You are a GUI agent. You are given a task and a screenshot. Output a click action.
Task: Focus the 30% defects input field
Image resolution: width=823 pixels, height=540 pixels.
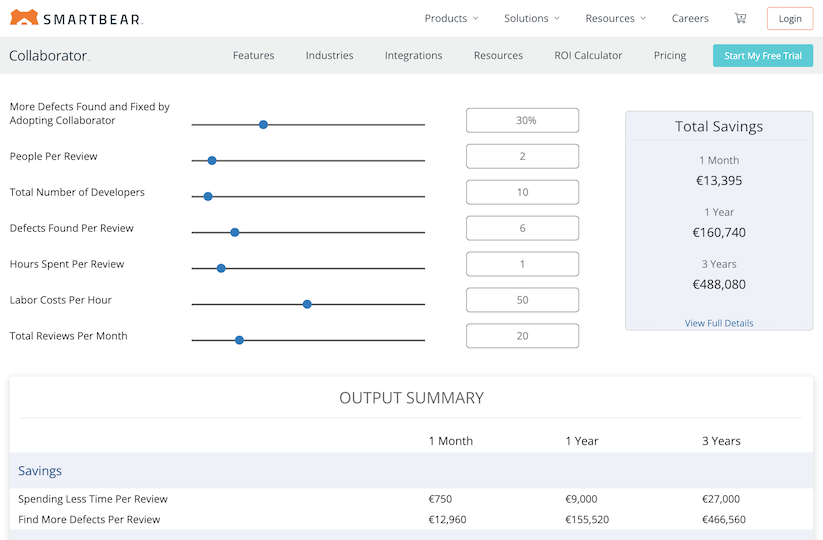522,120
